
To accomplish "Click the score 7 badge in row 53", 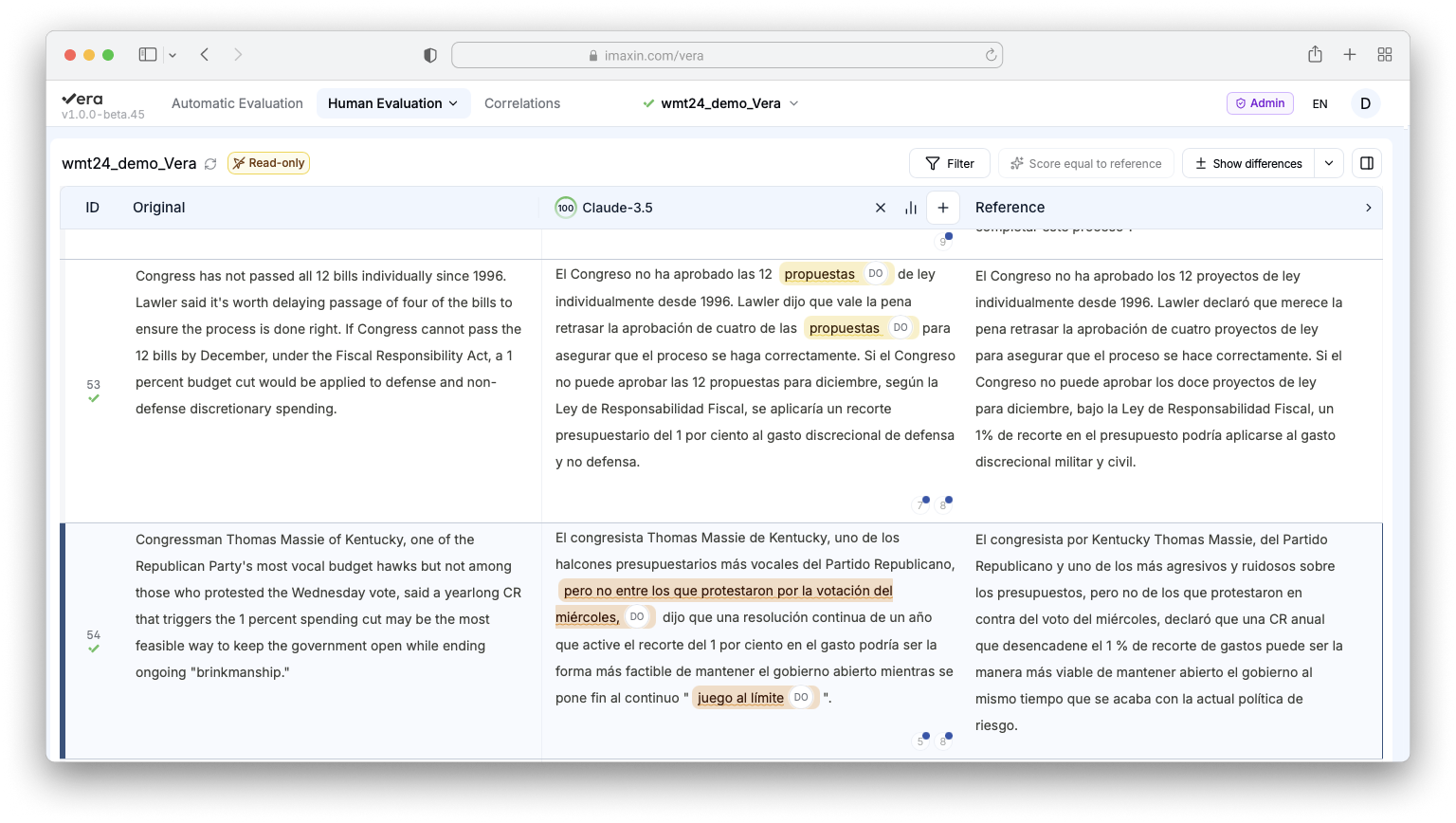I will pyautogui.click(x=921, y=504).
